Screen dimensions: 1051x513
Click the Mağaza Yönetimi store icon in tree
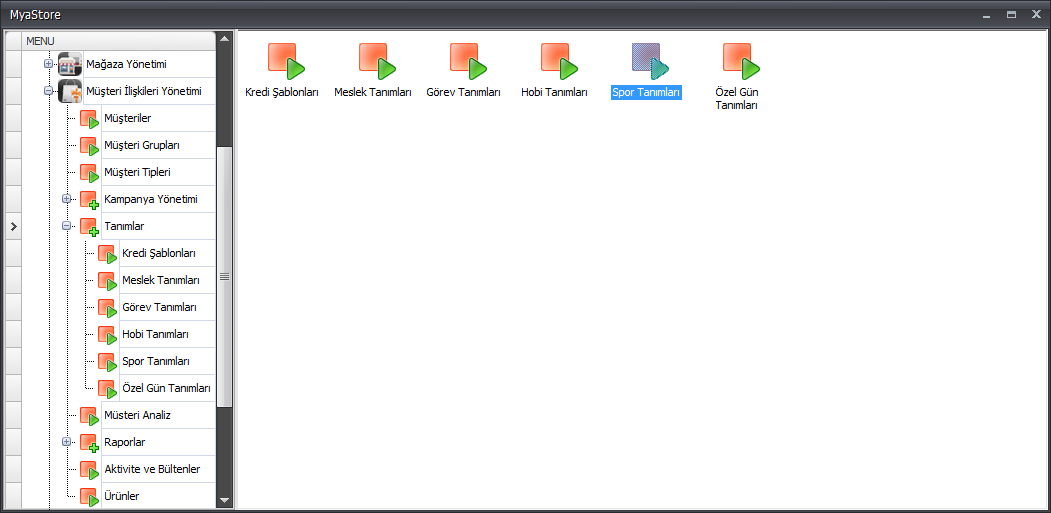point(70,65)
